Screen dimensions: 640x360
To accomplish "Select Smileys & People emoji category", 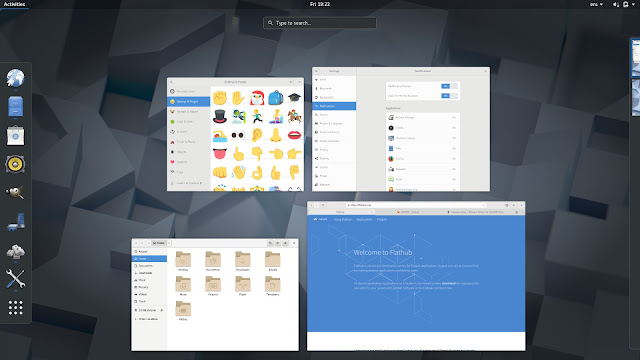I will pyautogui.click(x=189, y=101).
